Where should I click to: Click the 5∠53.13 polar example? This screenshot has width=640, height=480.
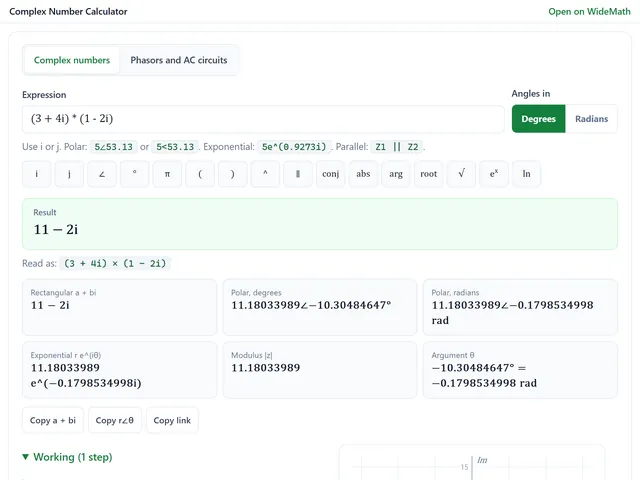[x=113, y=147]
